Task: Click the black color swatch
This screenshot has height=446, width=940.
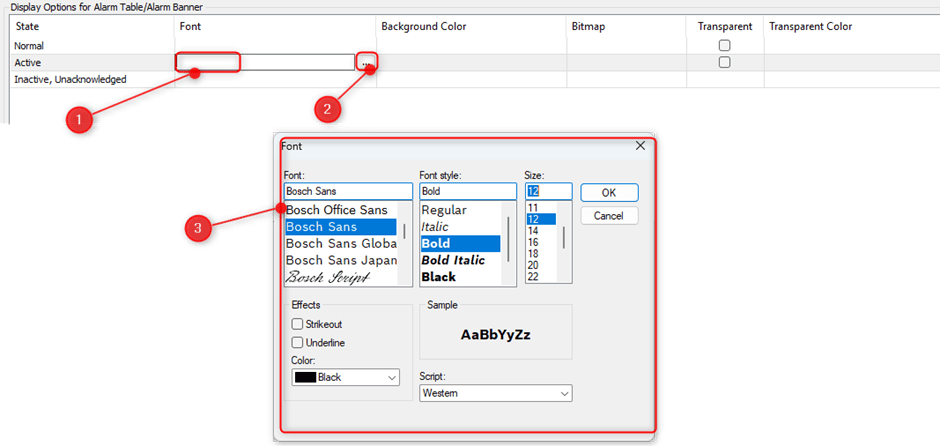Action: (305, 377)
